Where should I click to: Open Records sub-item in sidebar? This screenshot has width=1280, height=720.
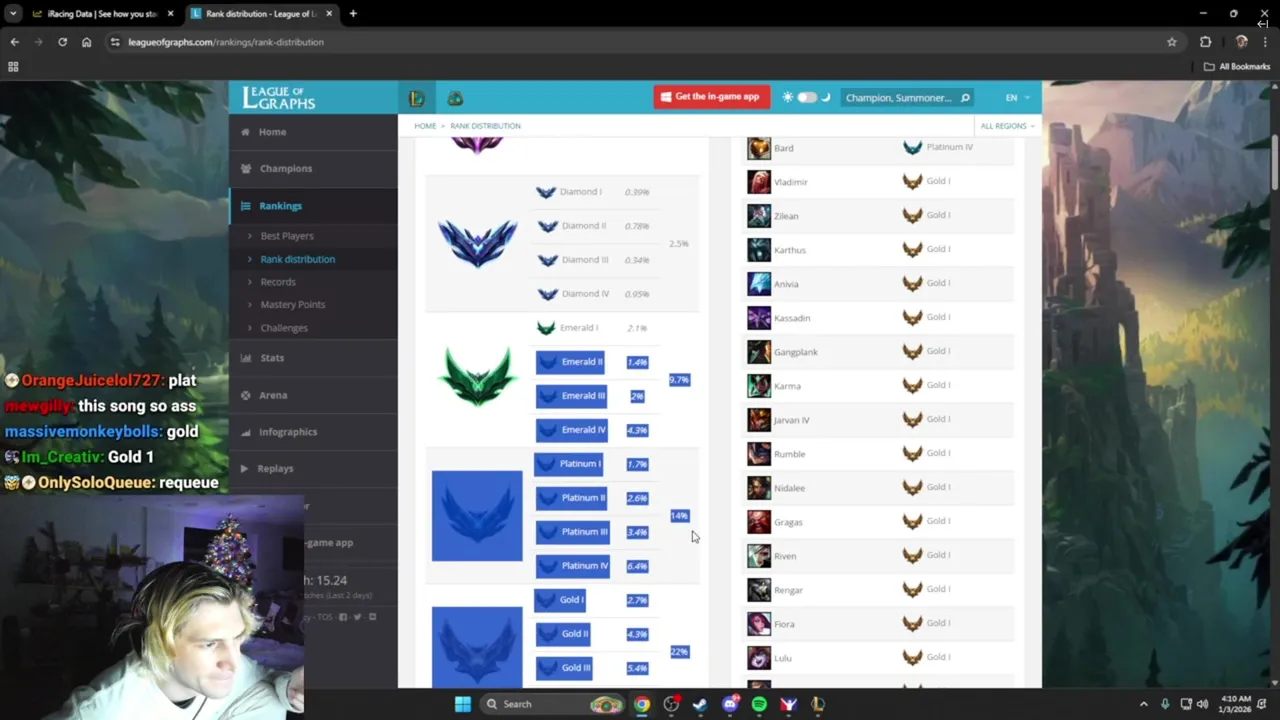pyautogui.click(x=278, y=282)
